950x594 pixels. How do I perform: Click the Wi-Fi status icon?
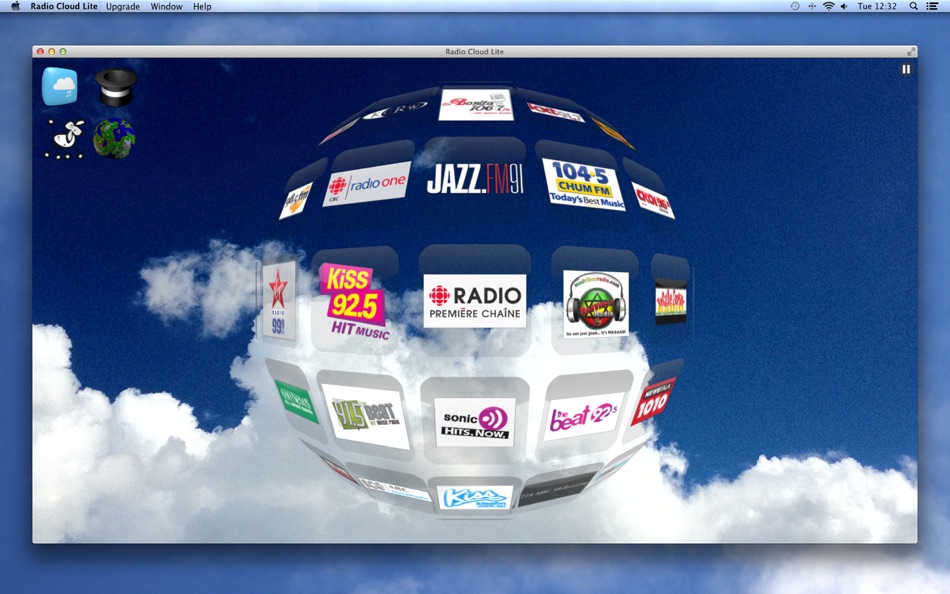pyautogui.click(x=828, y=6)
